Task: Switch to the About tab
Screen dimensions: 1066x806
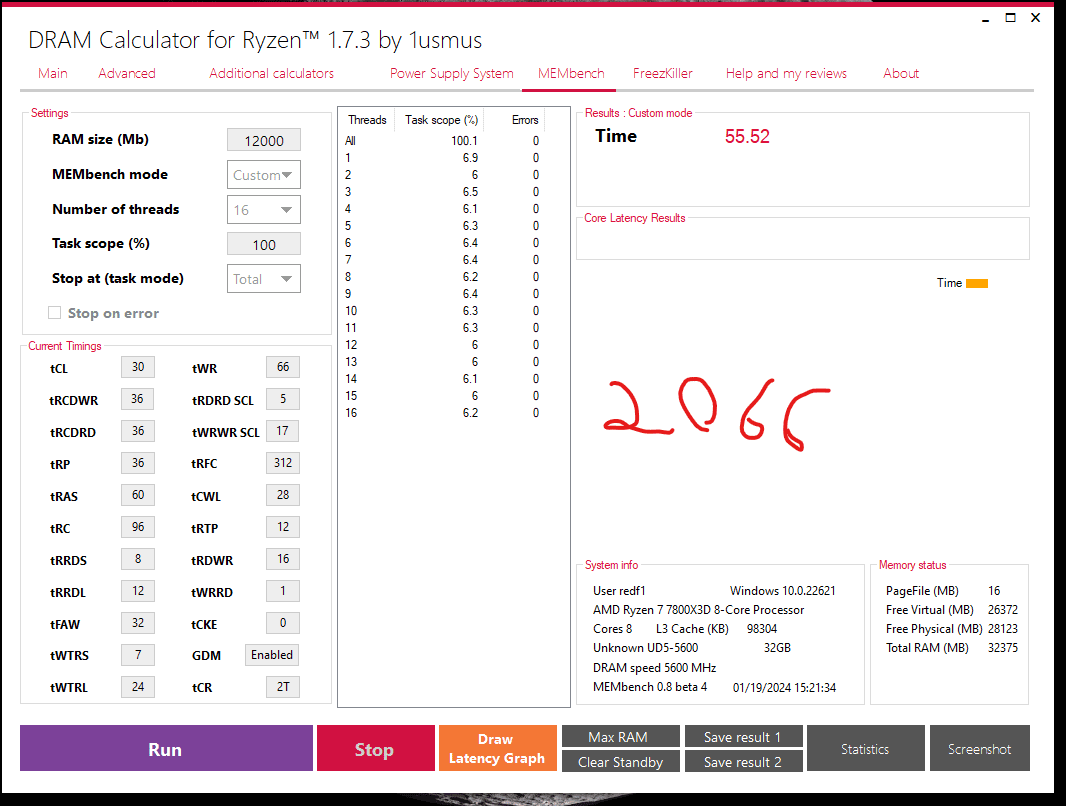Action: 901,73
